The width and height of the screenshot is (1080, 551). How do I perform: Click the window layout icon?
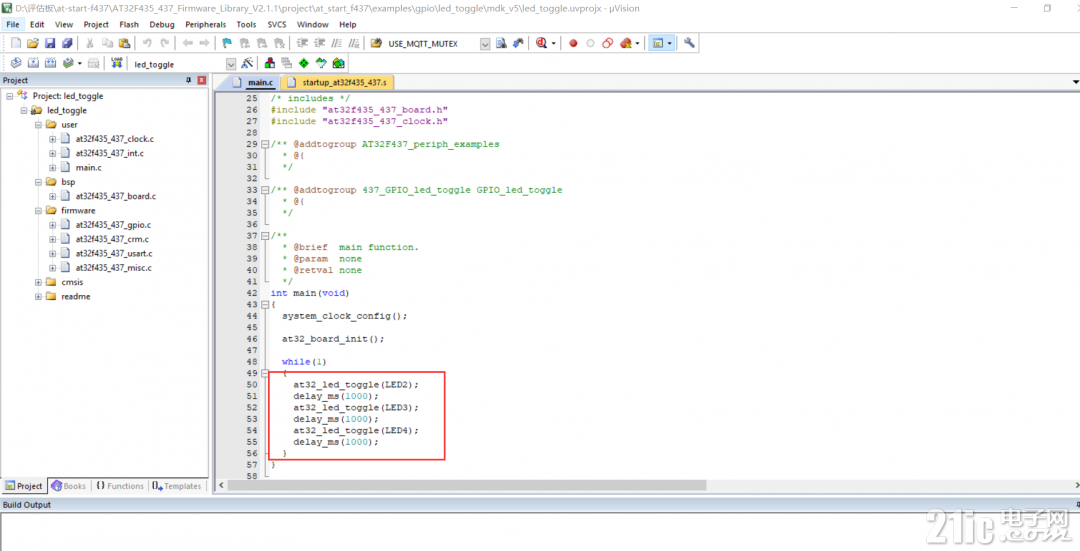pyautogui.click(x=658, y=43)
